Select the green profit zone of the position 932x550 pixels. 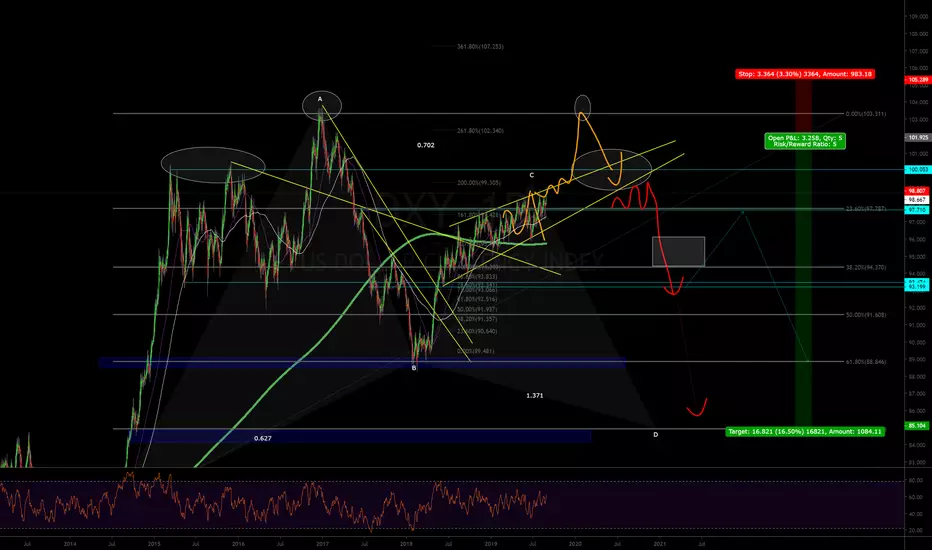click(x=804, y=282)
